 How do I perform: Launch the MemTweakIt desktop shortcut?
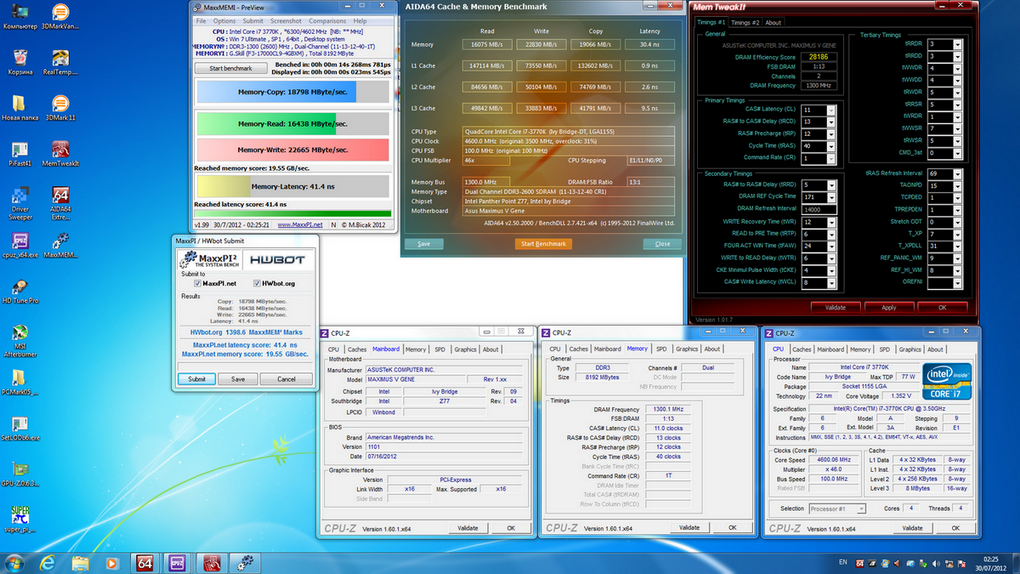tap(60, 154)
